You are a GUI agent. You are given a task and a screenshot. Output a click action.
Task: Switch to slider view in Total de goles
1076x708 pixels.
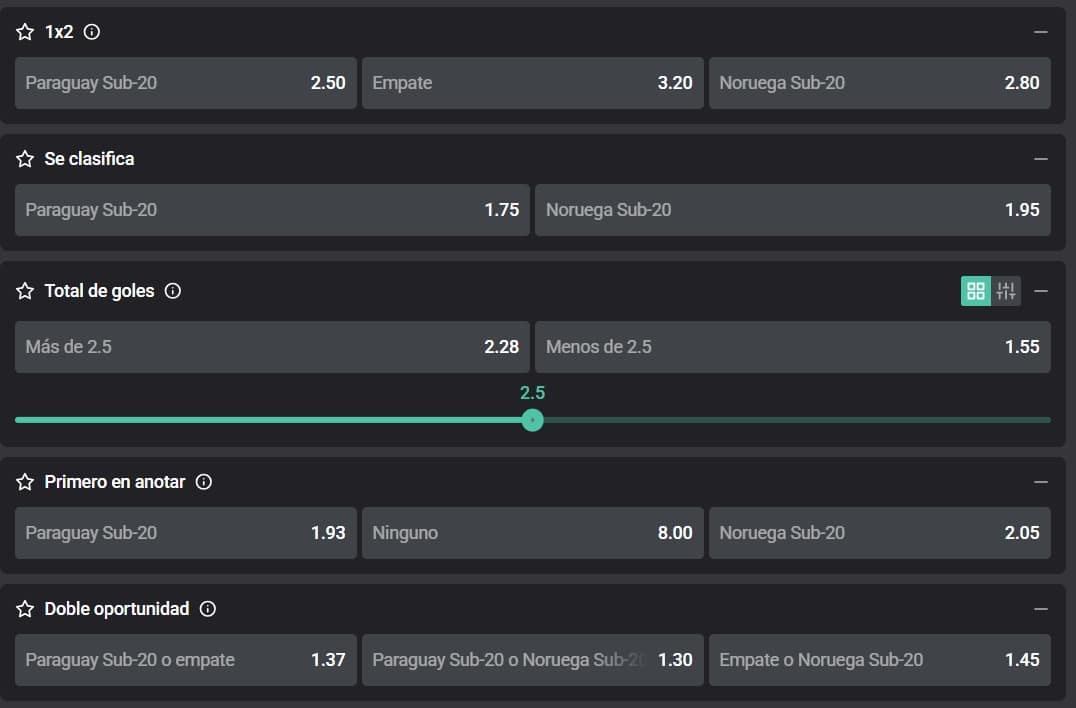click(x=1006, y=291)
